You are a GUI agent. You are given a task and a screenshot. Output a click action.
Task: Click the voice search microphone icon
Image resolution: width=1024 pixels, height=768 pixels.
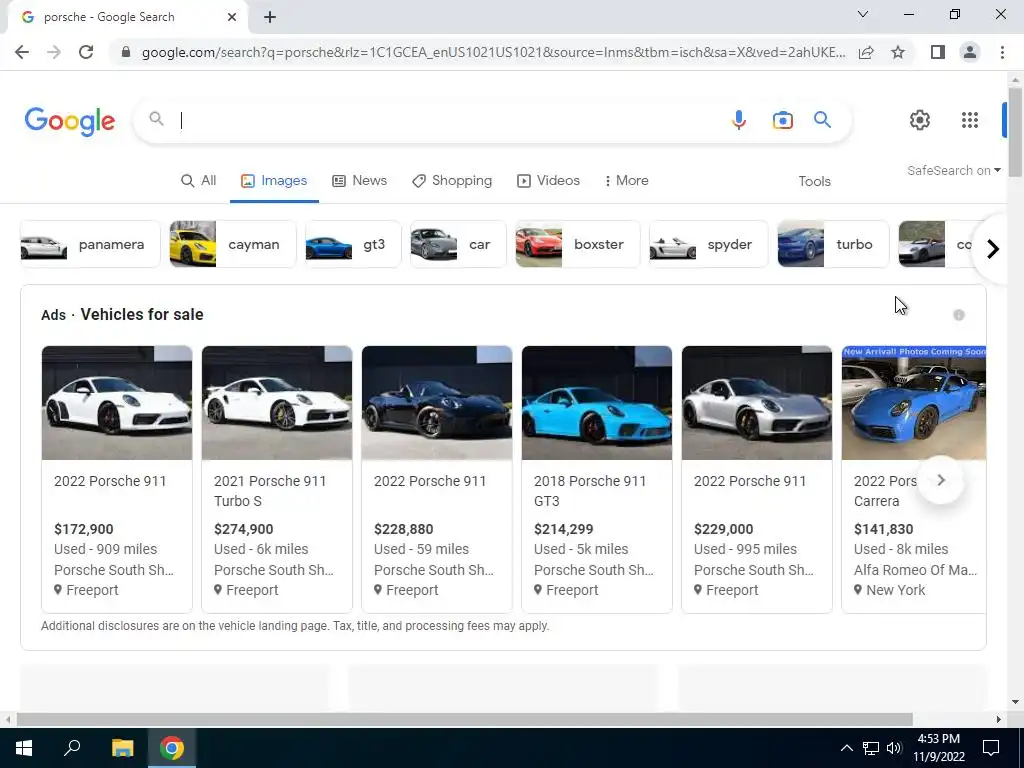pos(739,120)
